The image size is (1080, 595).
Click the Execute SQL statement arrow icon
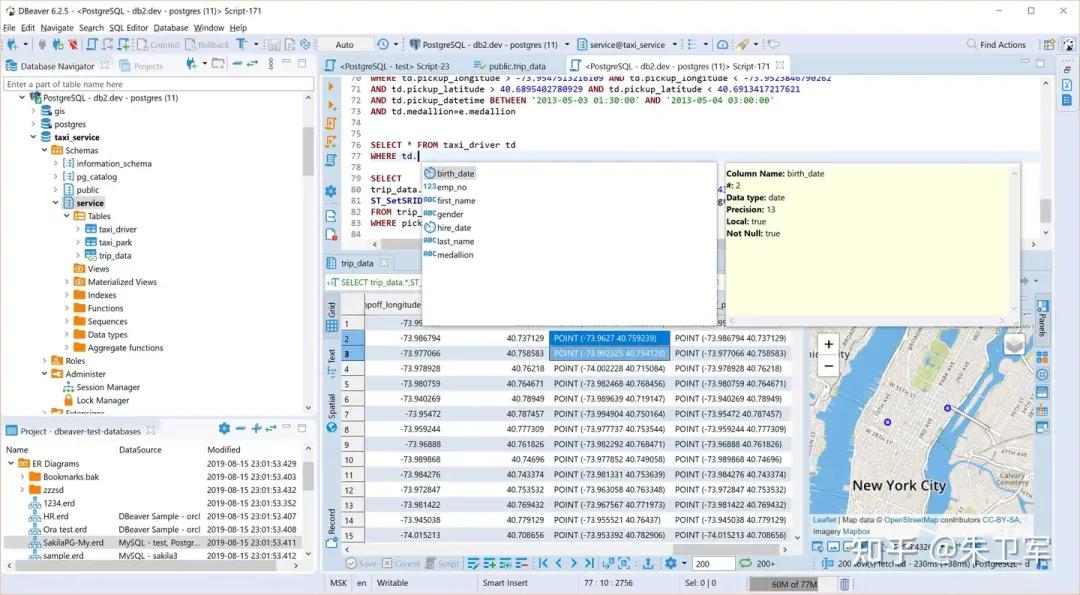[x=331, y=87]
